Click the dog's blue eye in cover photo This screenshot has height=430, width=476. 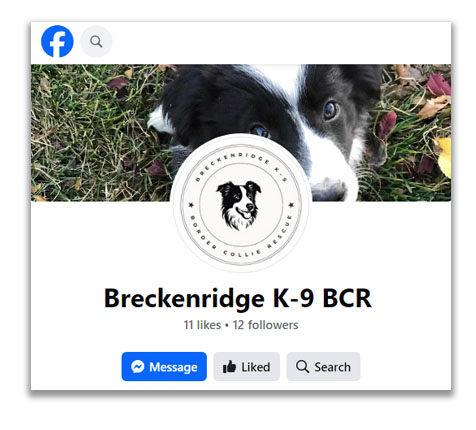tap(331, 111)
